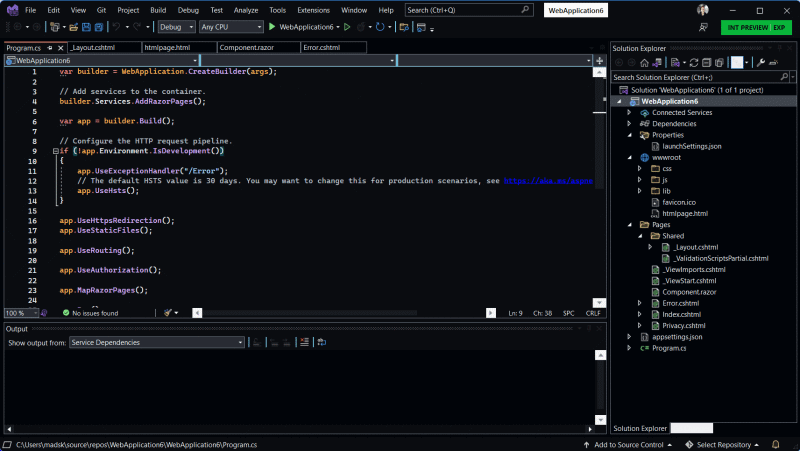Click Collapse All icon in Solution Explorer
This screenshot has height=451, width=800.
707,62
